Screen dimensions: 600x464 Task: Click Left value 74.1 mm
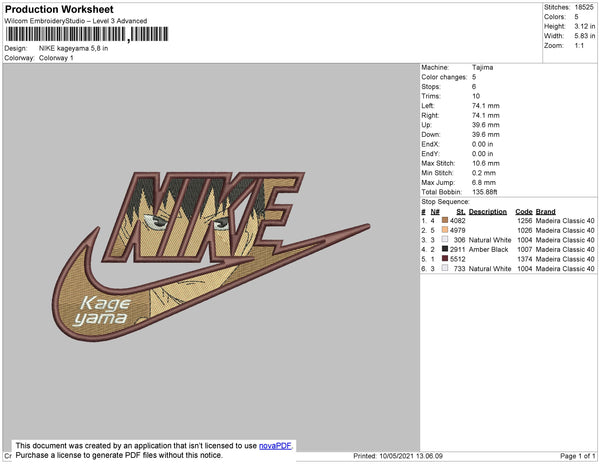click(486, 106)
